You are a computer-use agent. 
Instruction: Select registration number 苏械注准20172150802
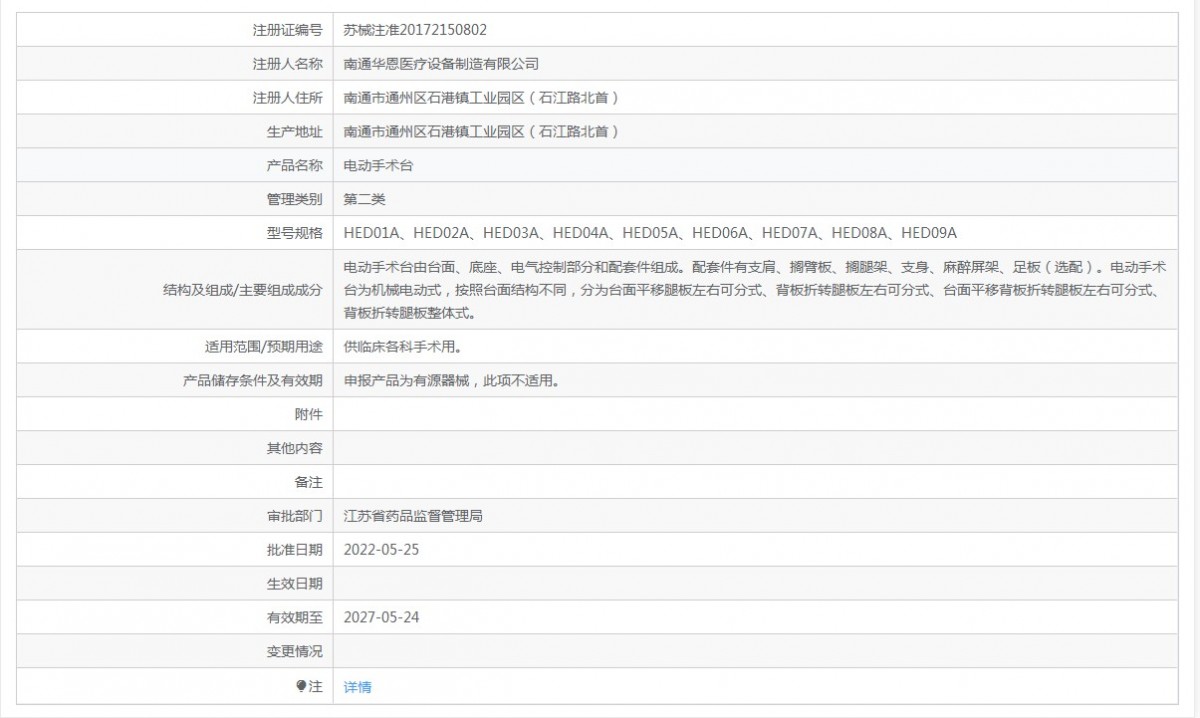tap(415, 30)
